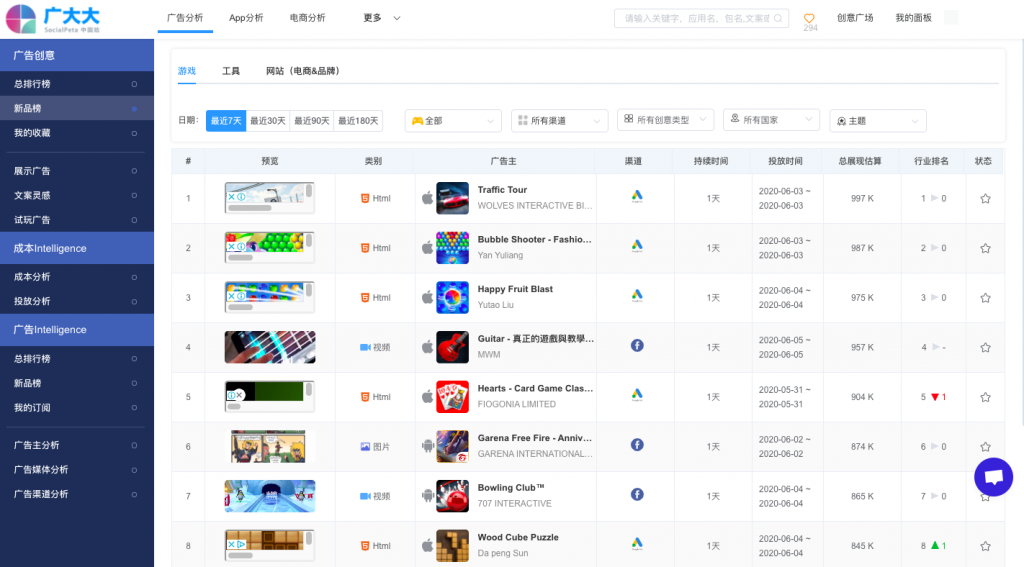The width and height of the screenshot is (1024, 567).
Task: Click Facebook channel icon for Bowling Club
Action: click(x=637, y=494)
